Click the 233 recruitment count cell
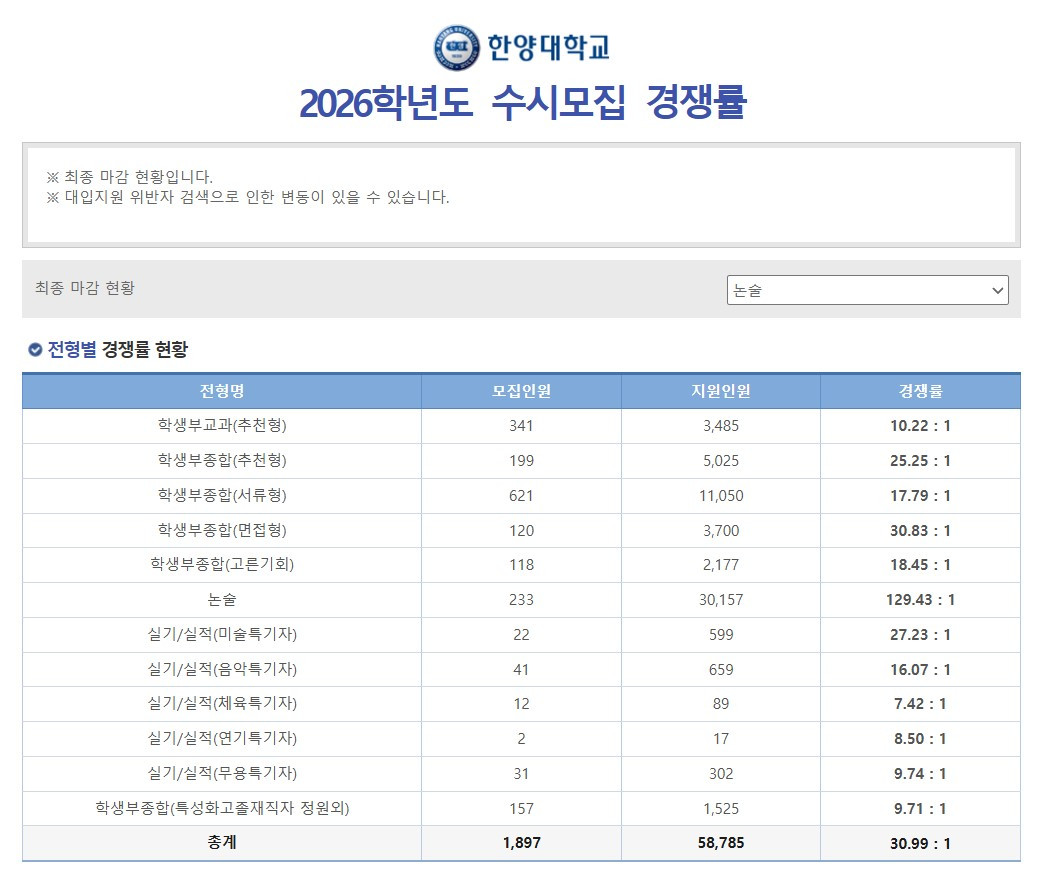Viewport: 1037px width, 875px height. 521,601
